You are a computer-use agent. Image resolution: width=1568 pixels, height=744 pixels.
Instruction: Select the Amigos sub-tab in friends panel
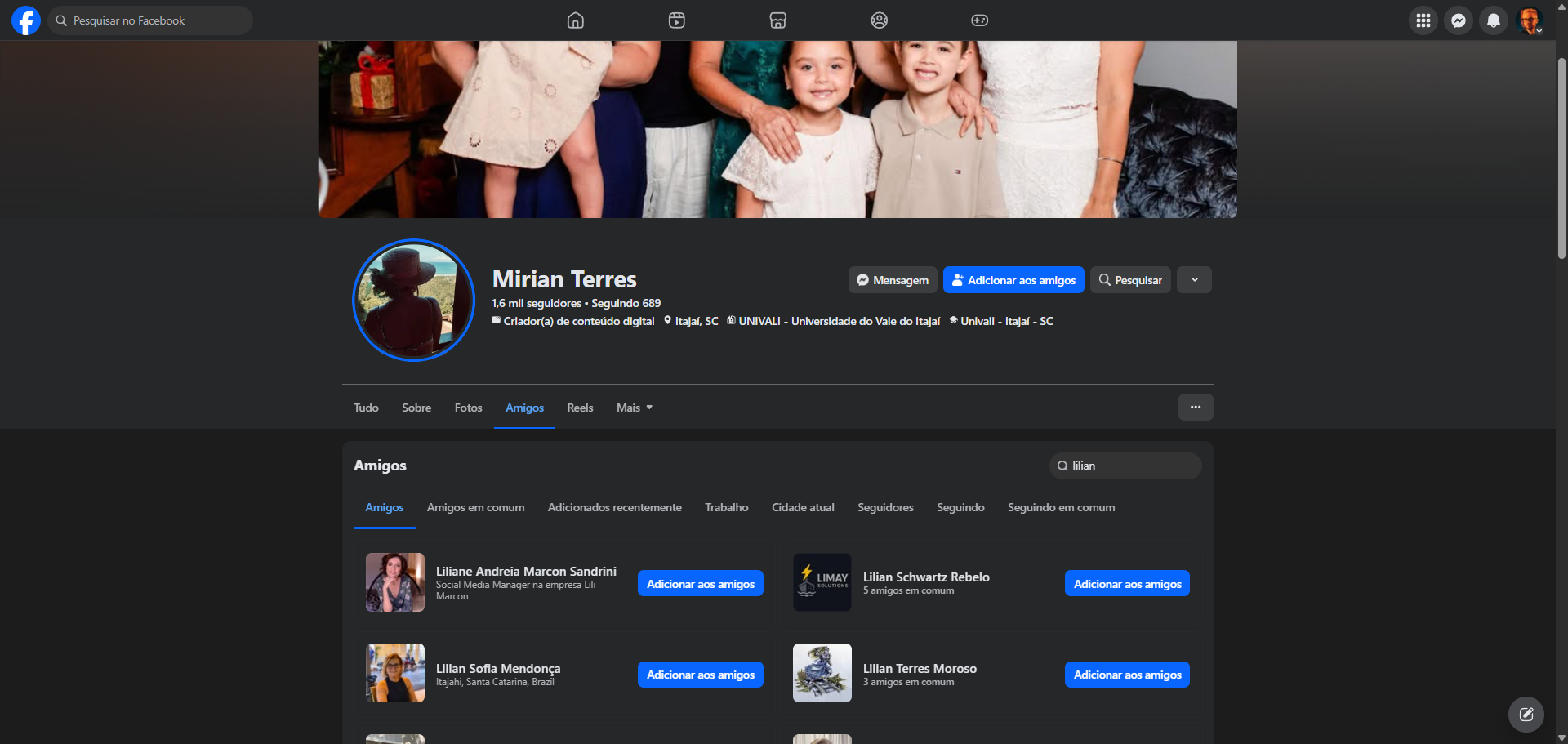[385, 507]
